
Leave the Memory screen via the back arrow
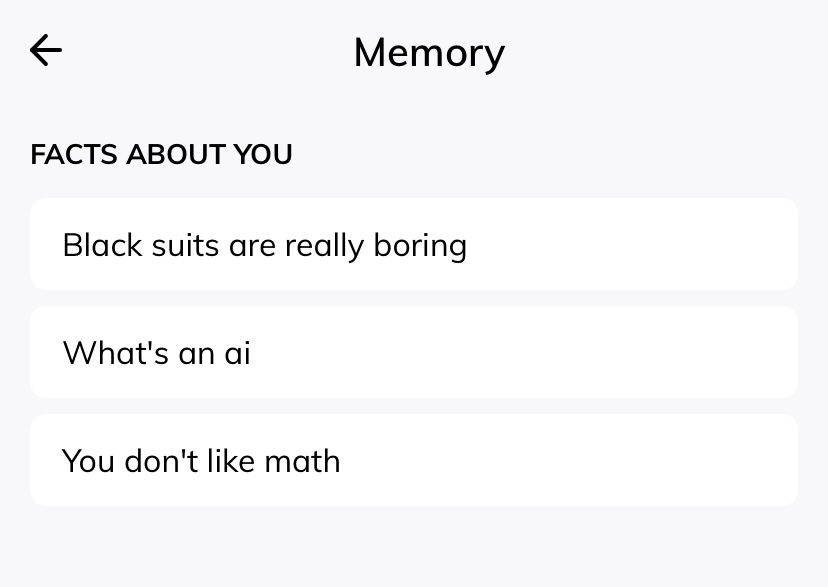tap(46, 50)
